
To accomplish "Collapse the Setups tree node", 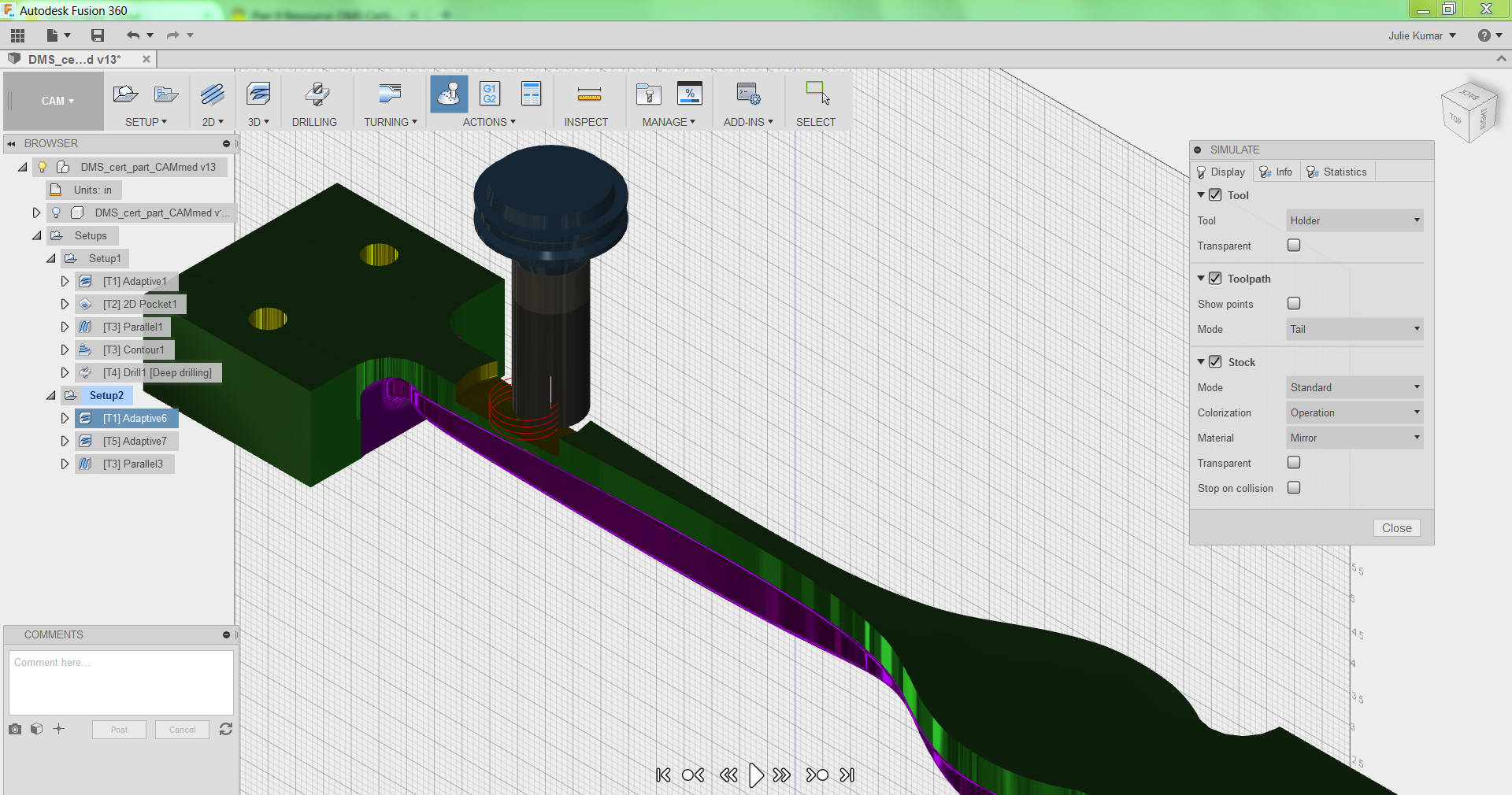I will pos(37,235).
